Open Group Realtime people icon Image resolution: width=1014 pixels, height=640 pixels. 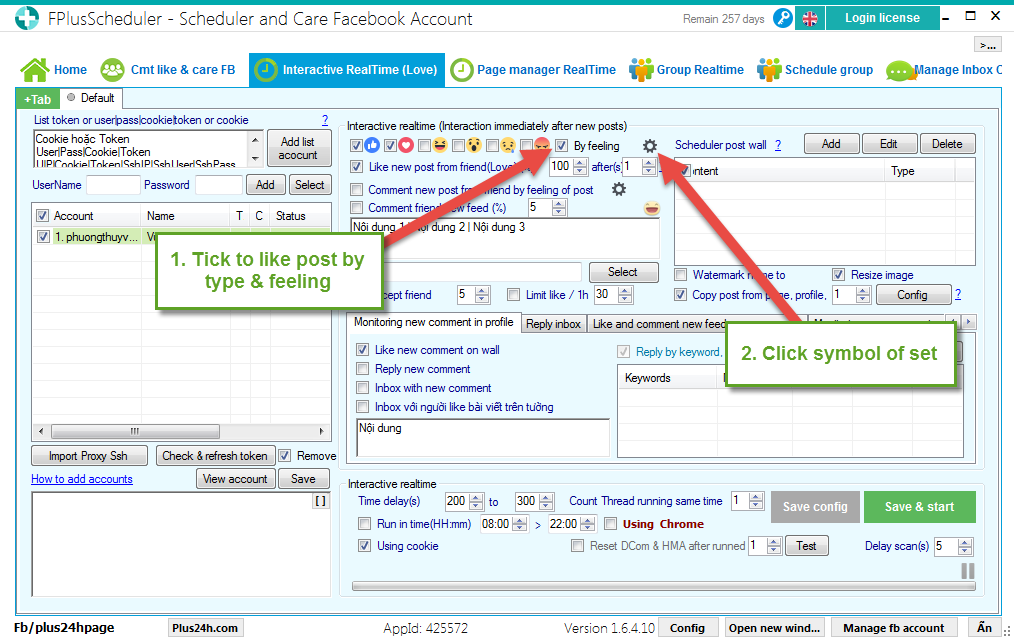[641, 70]
